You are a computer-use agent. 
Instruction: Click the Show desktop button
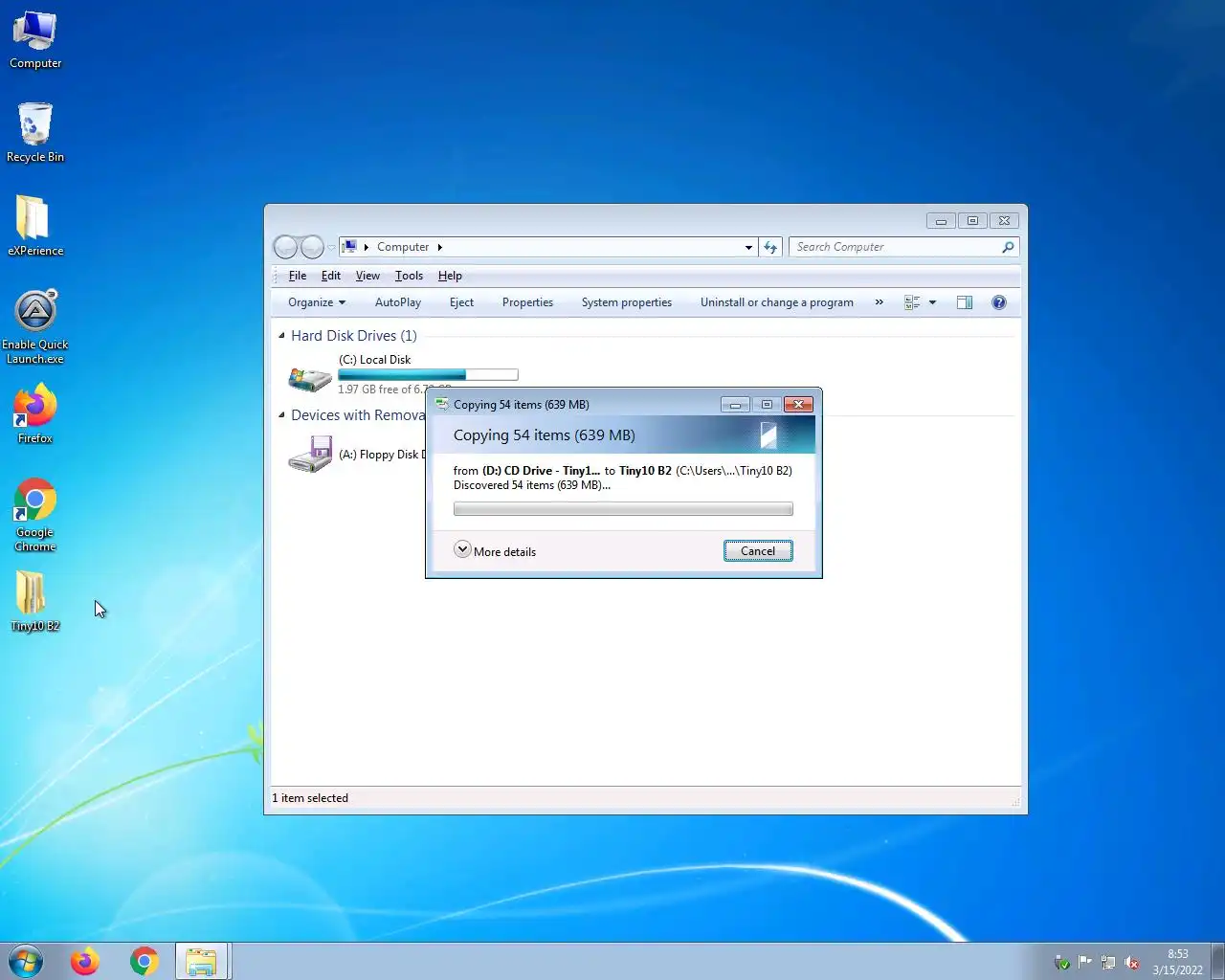coord(1218,961)
